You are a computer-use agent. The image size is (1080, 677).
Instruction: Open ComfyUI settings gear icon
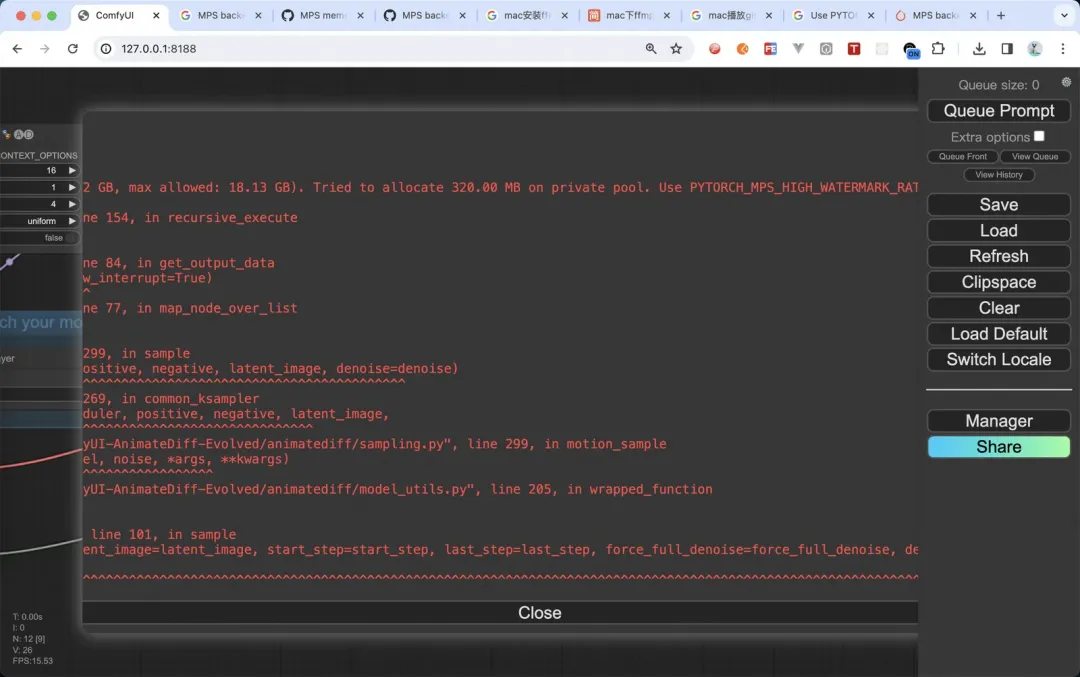(1066, 82)
